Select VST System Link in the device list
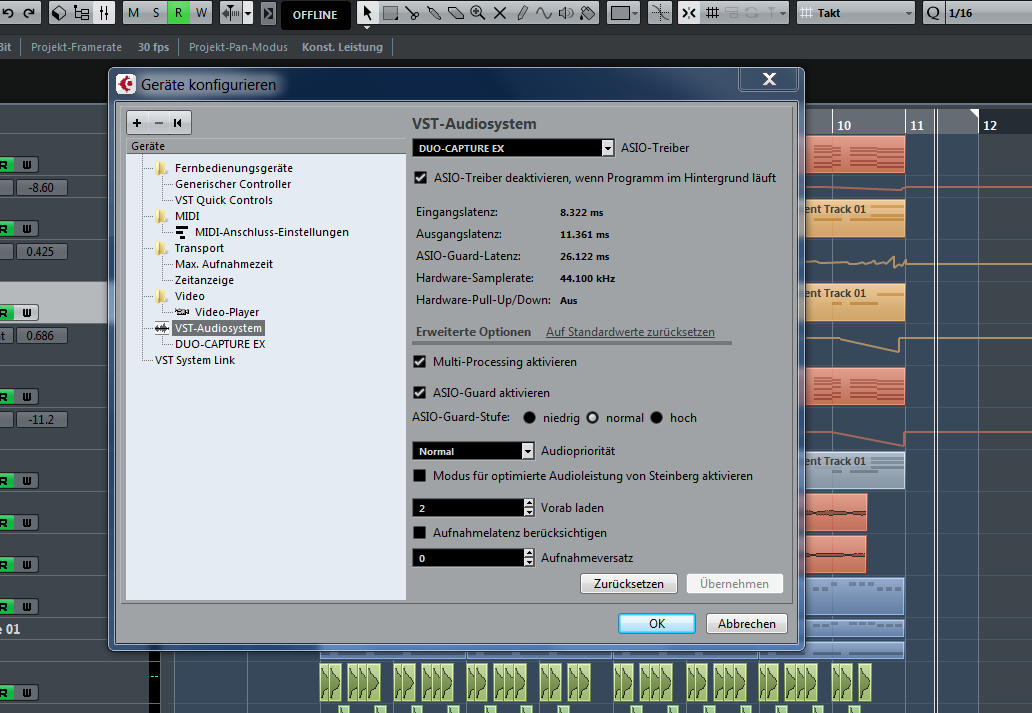Image resolution: width=1032 pixels, height=713 pixels. click(195, 360)
